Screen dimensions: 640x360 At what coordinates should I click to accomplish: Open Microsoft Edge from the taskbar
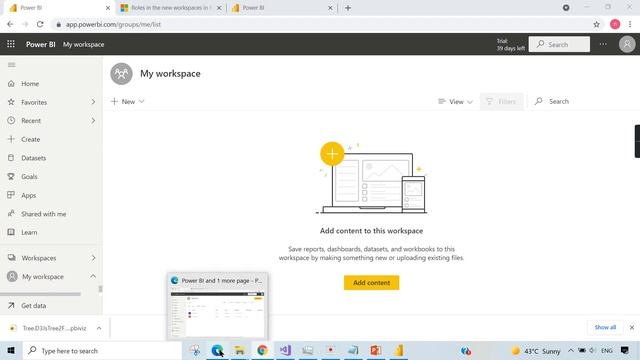tap(217, 350)
